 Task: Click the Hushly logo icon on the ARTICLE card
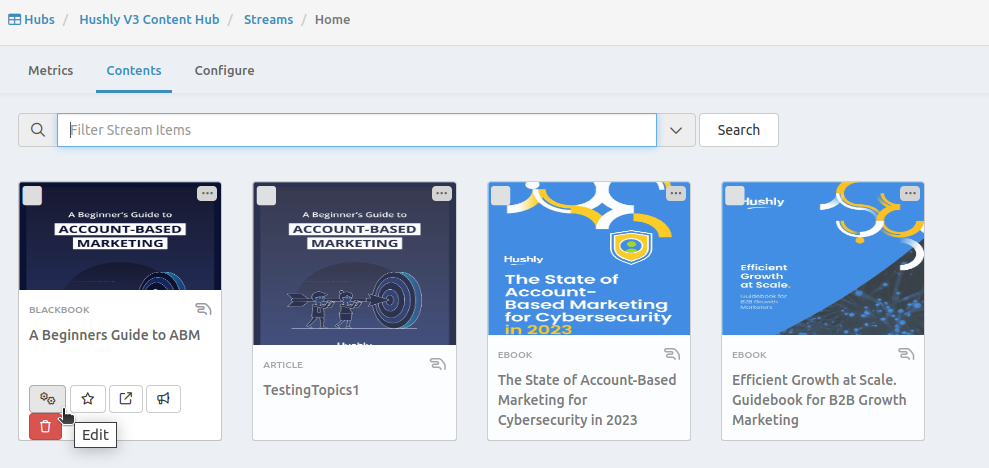[438, 364]
